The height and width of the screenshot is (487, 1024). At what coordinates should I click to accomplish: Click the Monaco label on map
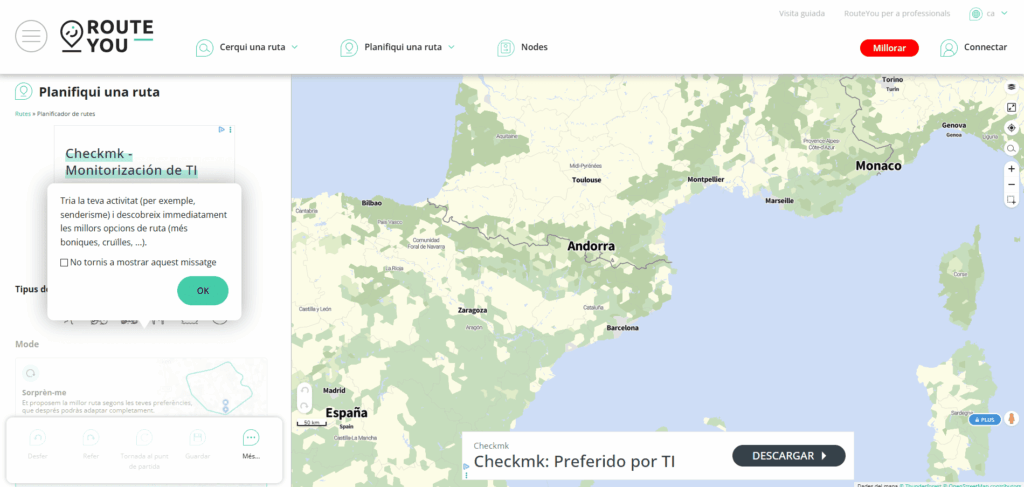point(878,166)
